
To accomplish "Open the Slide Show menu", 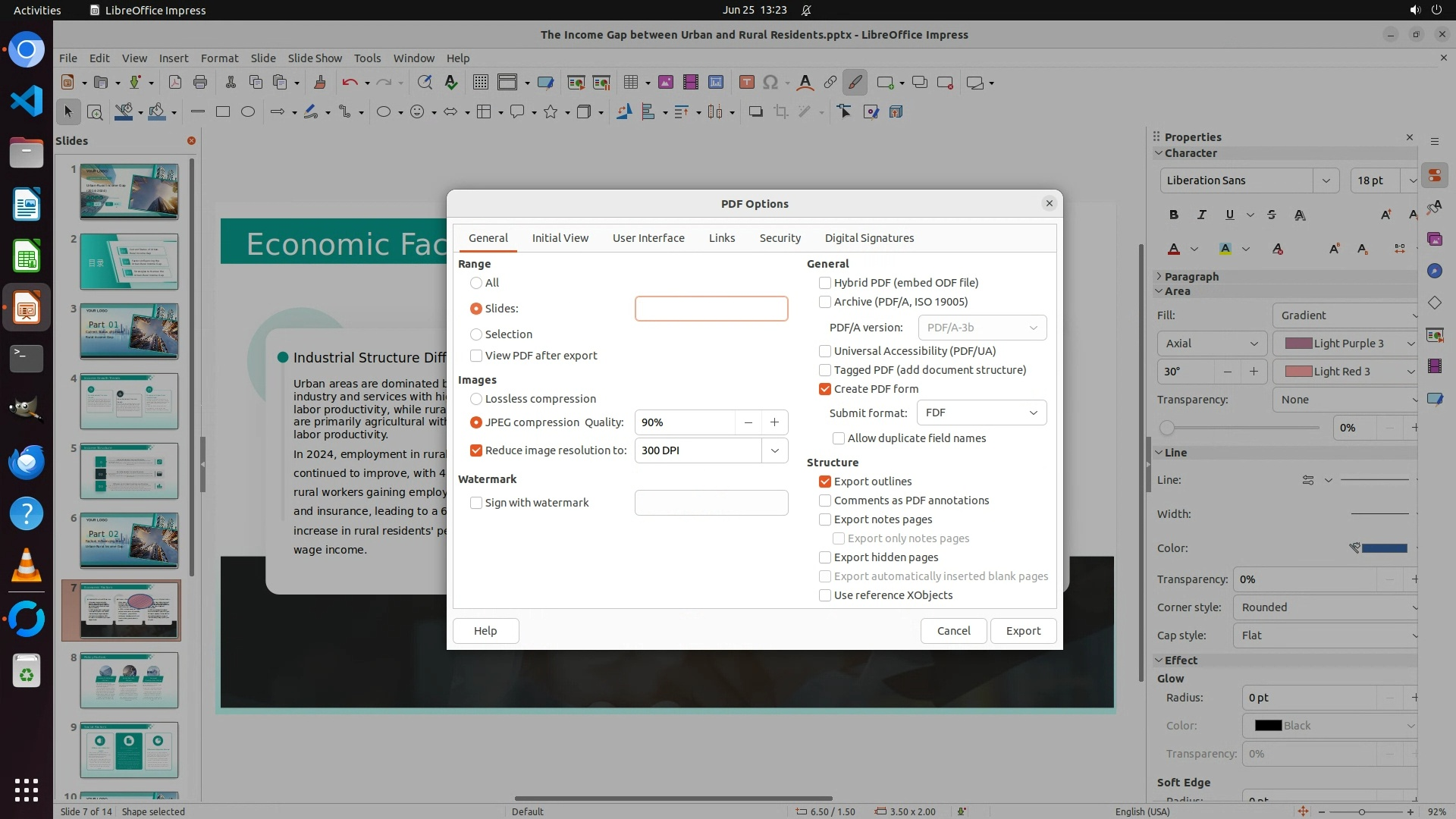I will [x=315, y=58].
